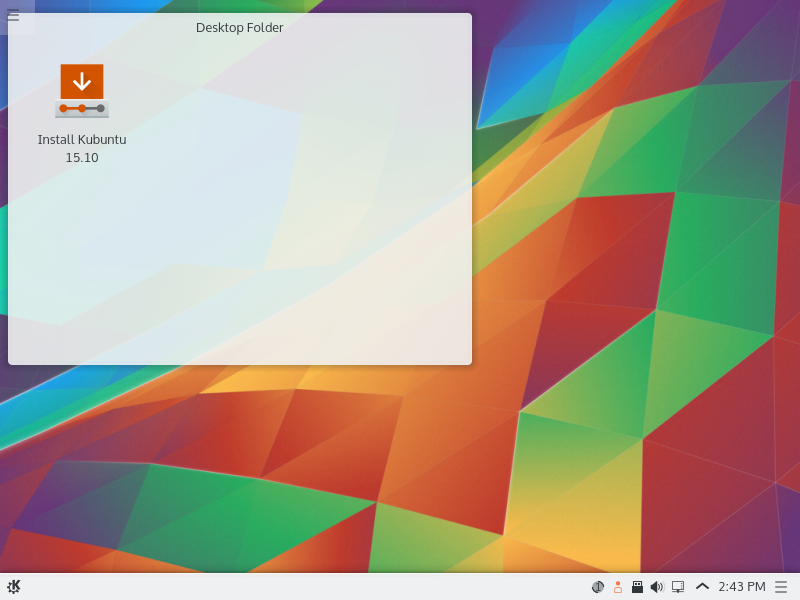The width and height of the screenshot is (800, 600).
Task: Open the audio volume control
Action: (657, 587)
